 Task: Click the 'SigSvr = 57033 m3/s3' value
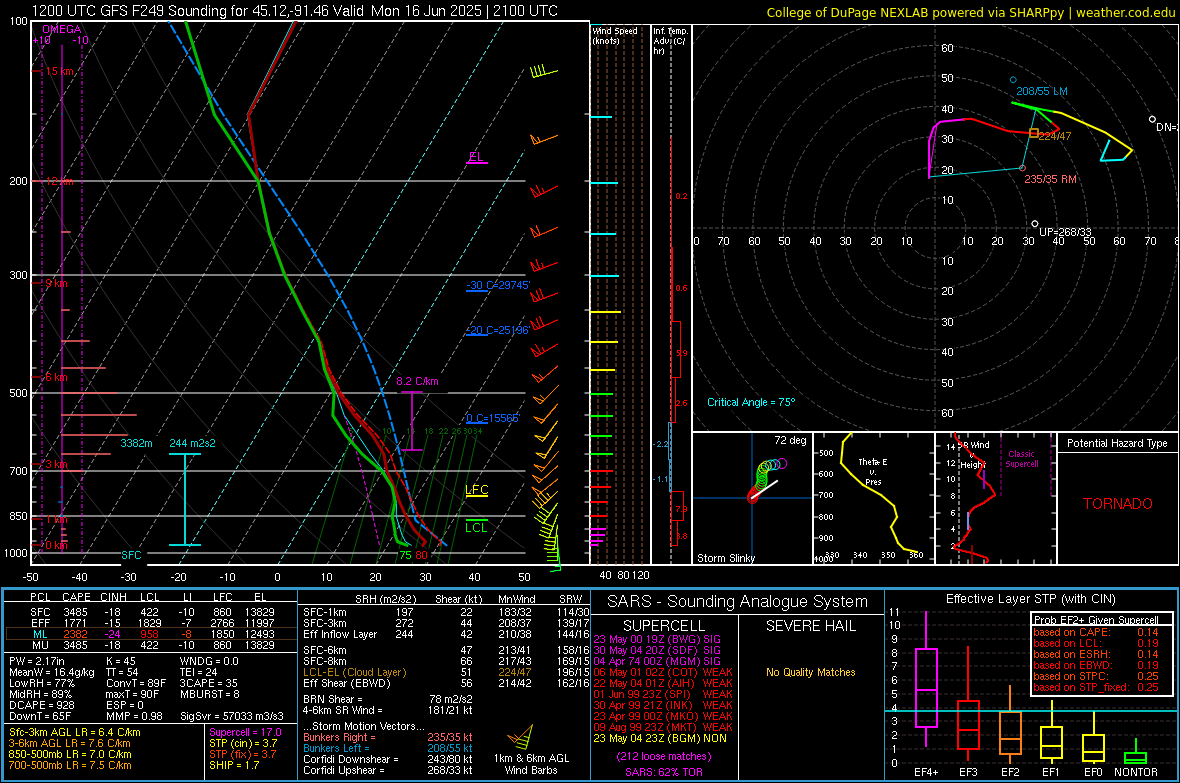pyautogui.click(x=232, y=716)
